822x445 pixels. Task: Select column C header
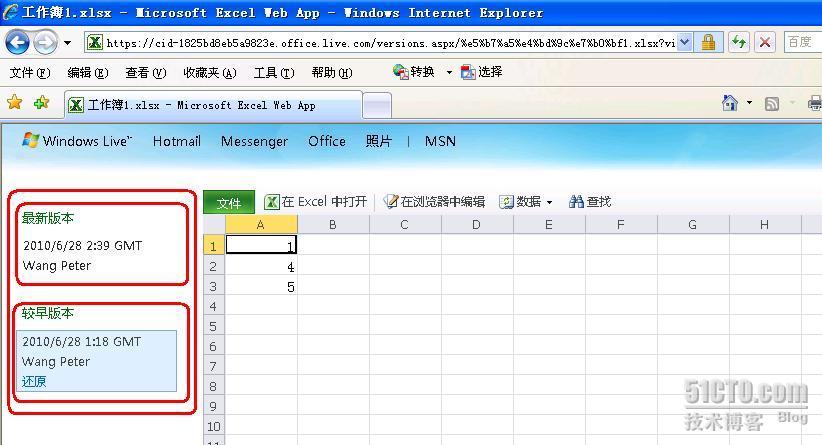(405, 225)
